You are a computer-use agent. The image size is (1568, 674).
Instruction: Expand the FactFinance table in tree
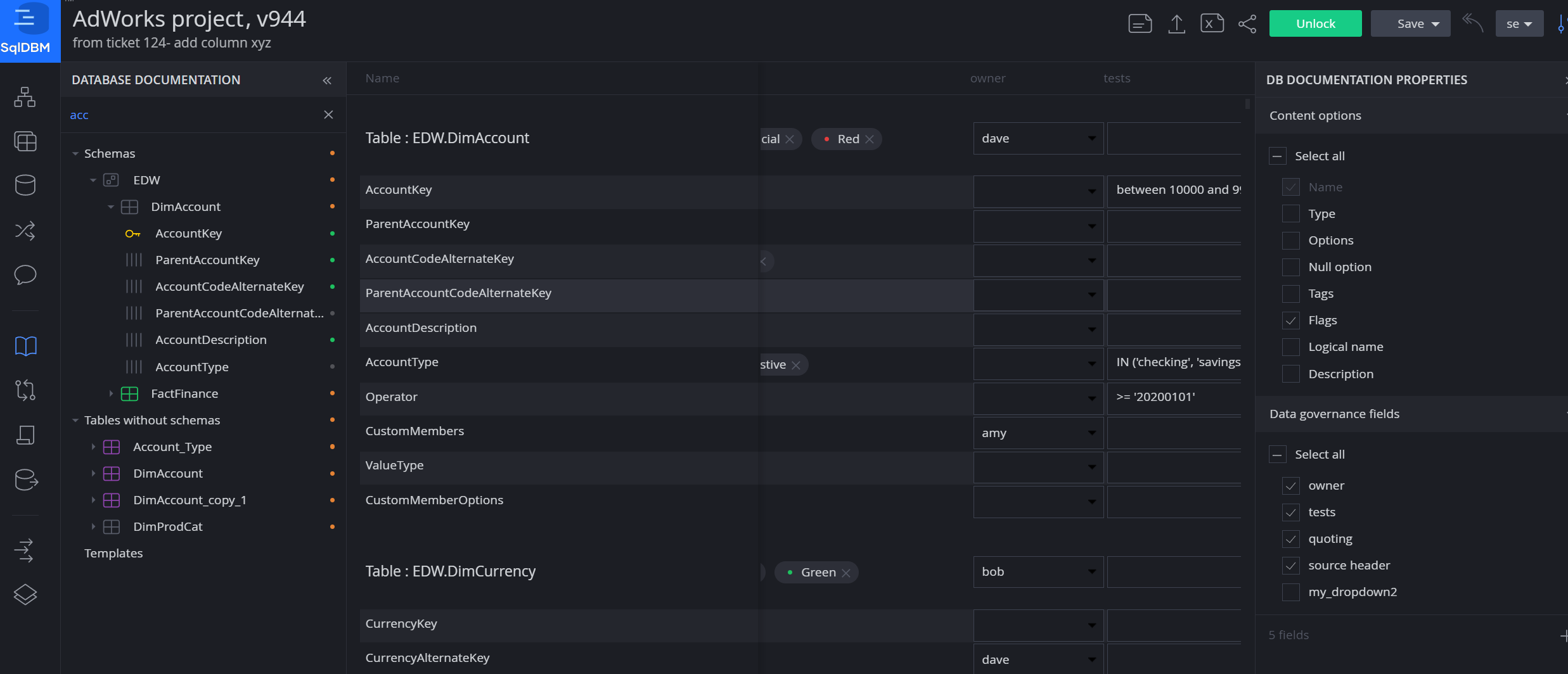click(x=112, y=393)
